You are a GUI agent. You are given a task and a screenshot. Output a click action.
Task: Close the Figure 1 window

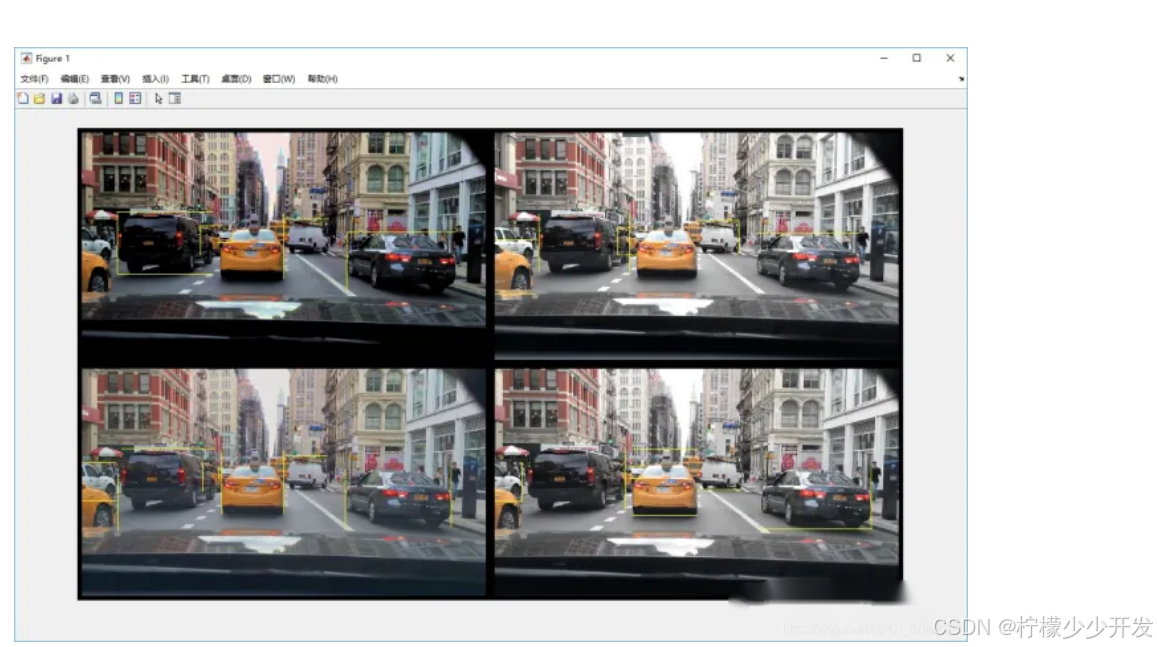[950, 58]
